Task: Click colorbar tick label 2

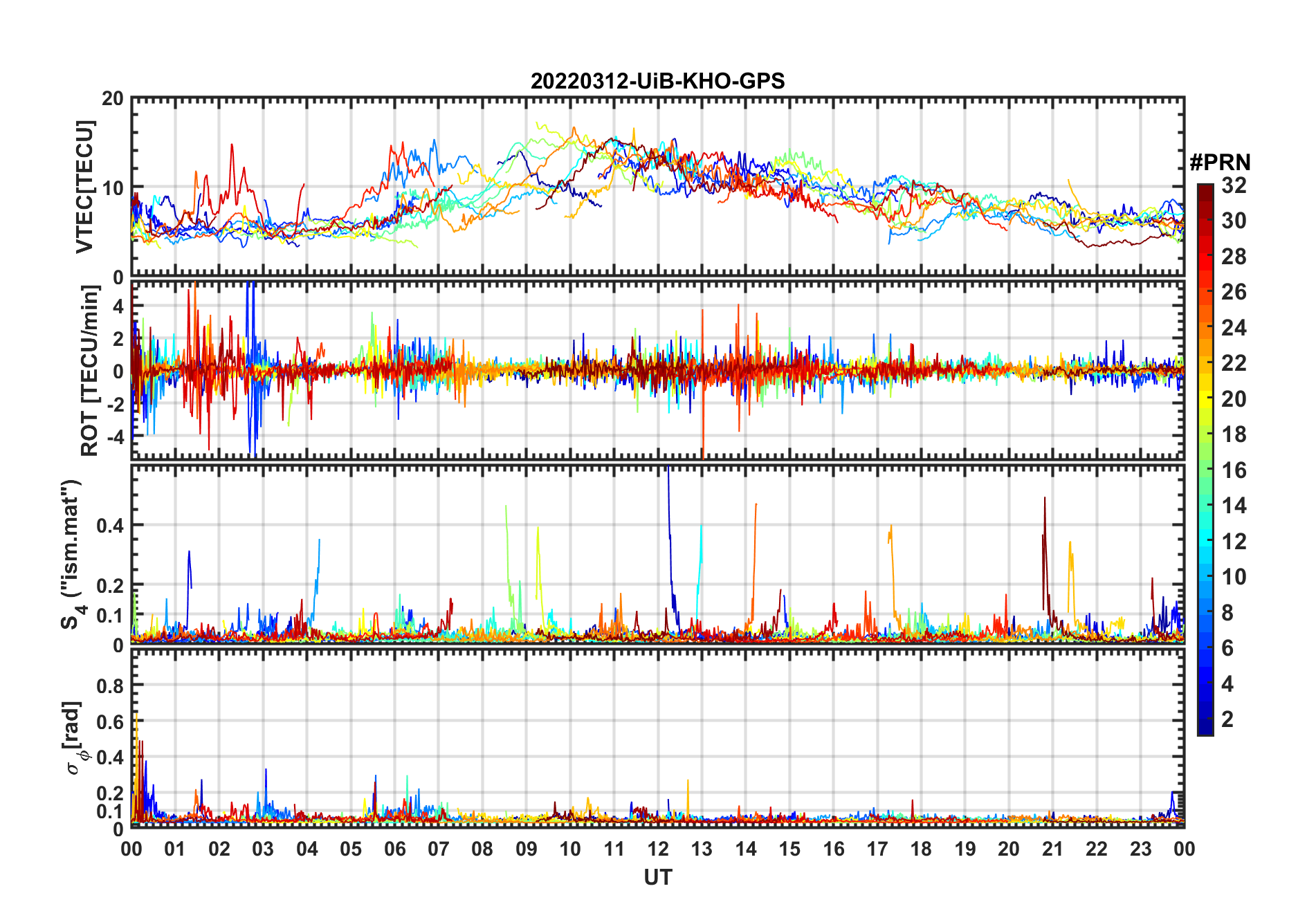Action: click(x=1227, y=719)
